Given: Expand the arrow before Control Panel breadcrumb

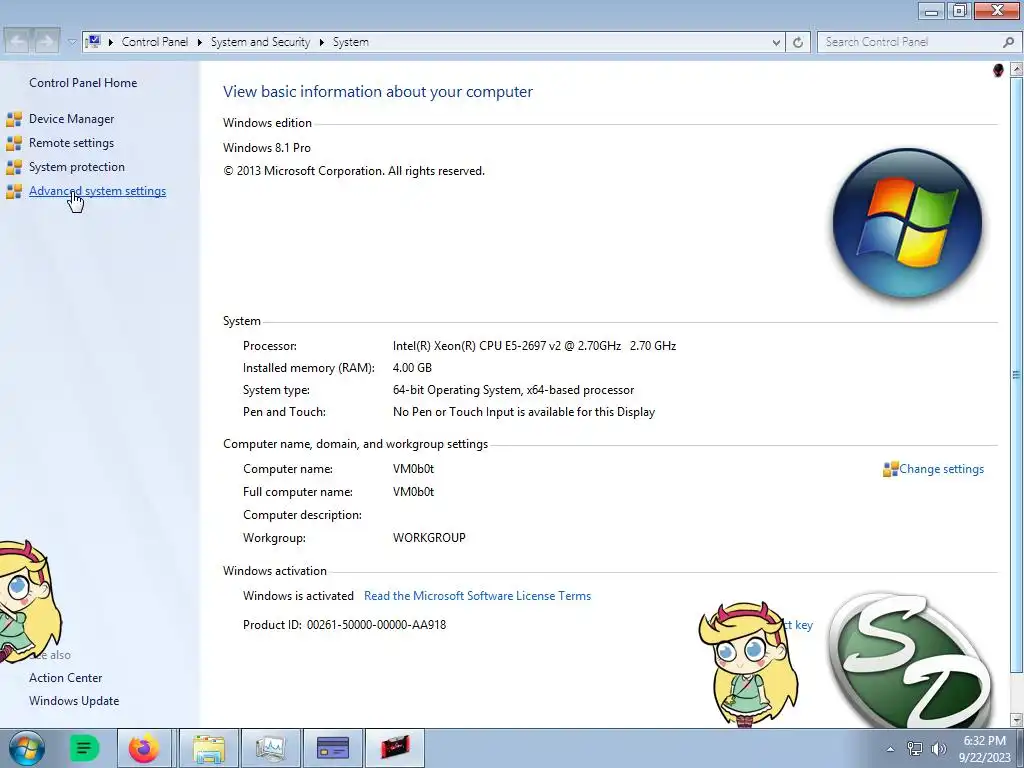Looking at the screenshot, I should click(110, 42).
